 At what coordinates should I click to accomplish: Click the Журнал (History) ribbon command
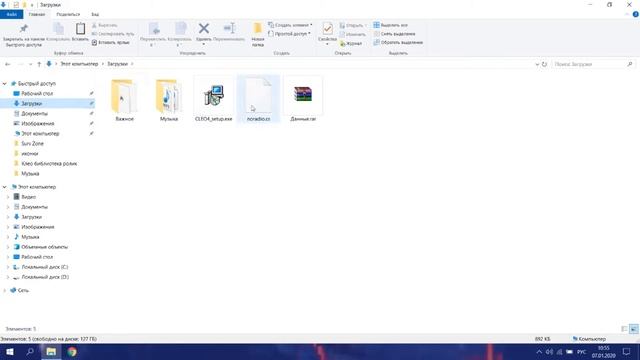coord(351,43)
